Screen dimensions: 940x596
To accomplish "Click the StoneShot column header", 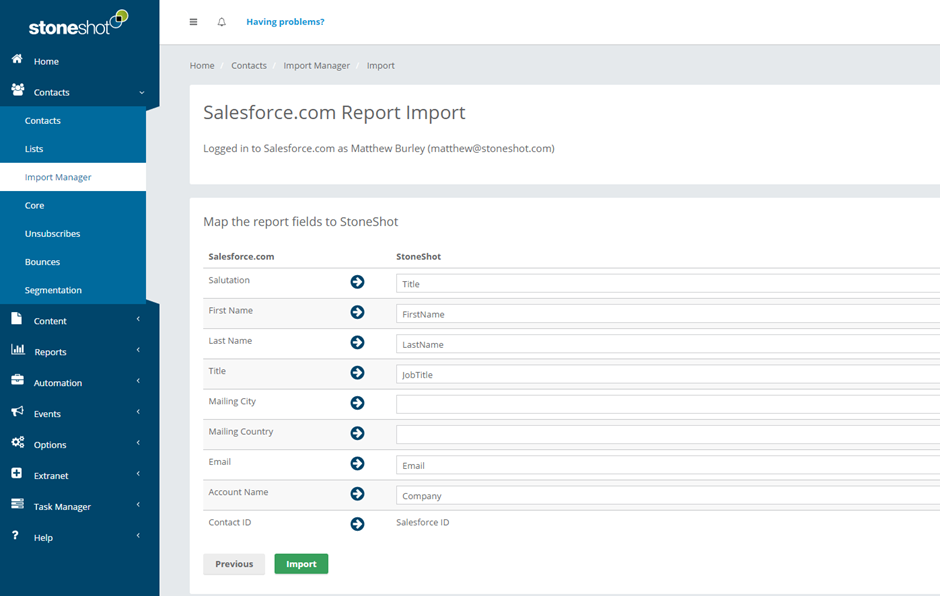I will (x=418, y=256).
